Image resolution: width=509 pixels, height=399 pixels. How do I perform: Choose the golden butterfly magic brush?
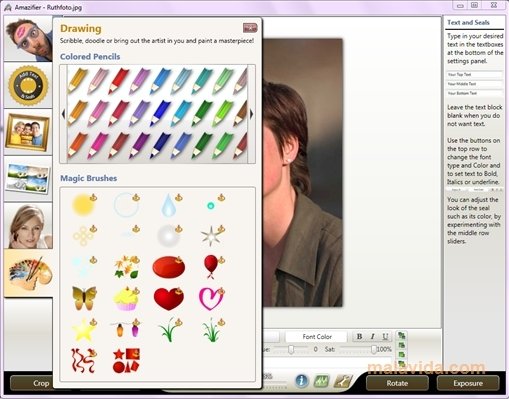tap(84, 298)
